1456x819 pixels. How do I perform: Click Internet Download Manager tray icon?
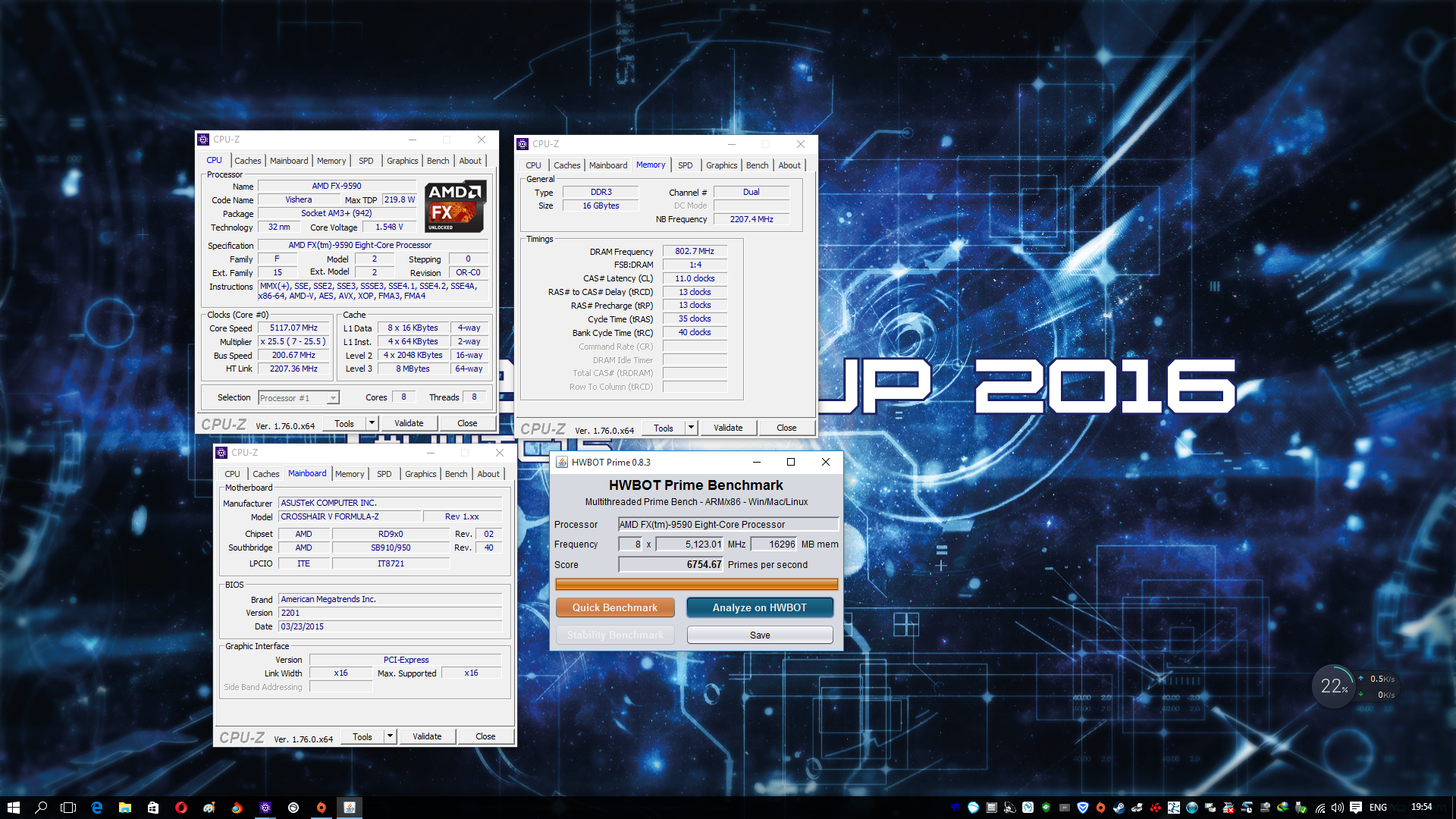1283,808
